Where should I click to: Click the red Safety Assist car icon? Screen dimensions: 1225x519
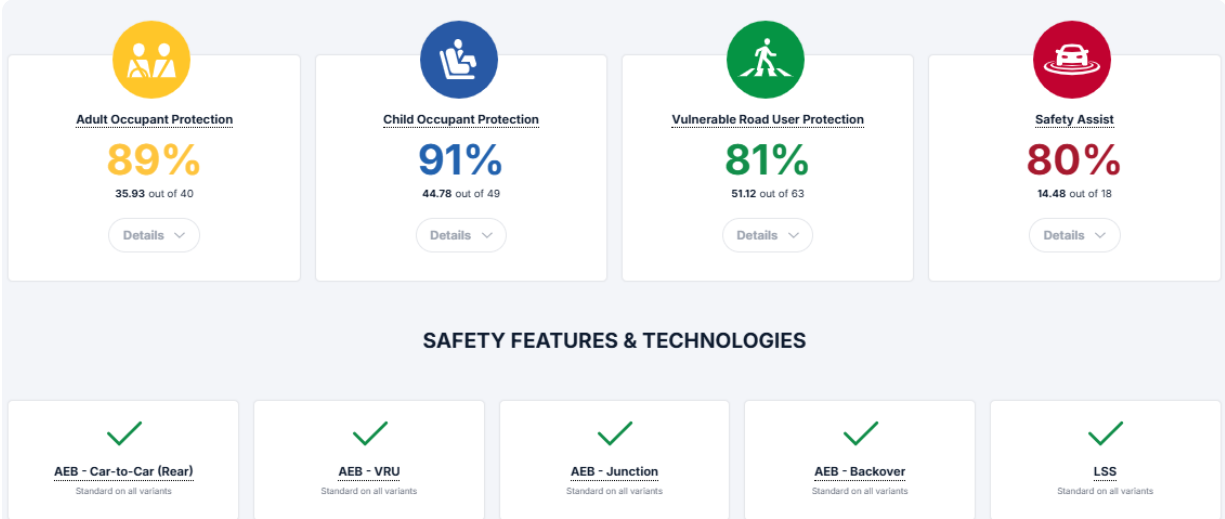(1072, 59)
